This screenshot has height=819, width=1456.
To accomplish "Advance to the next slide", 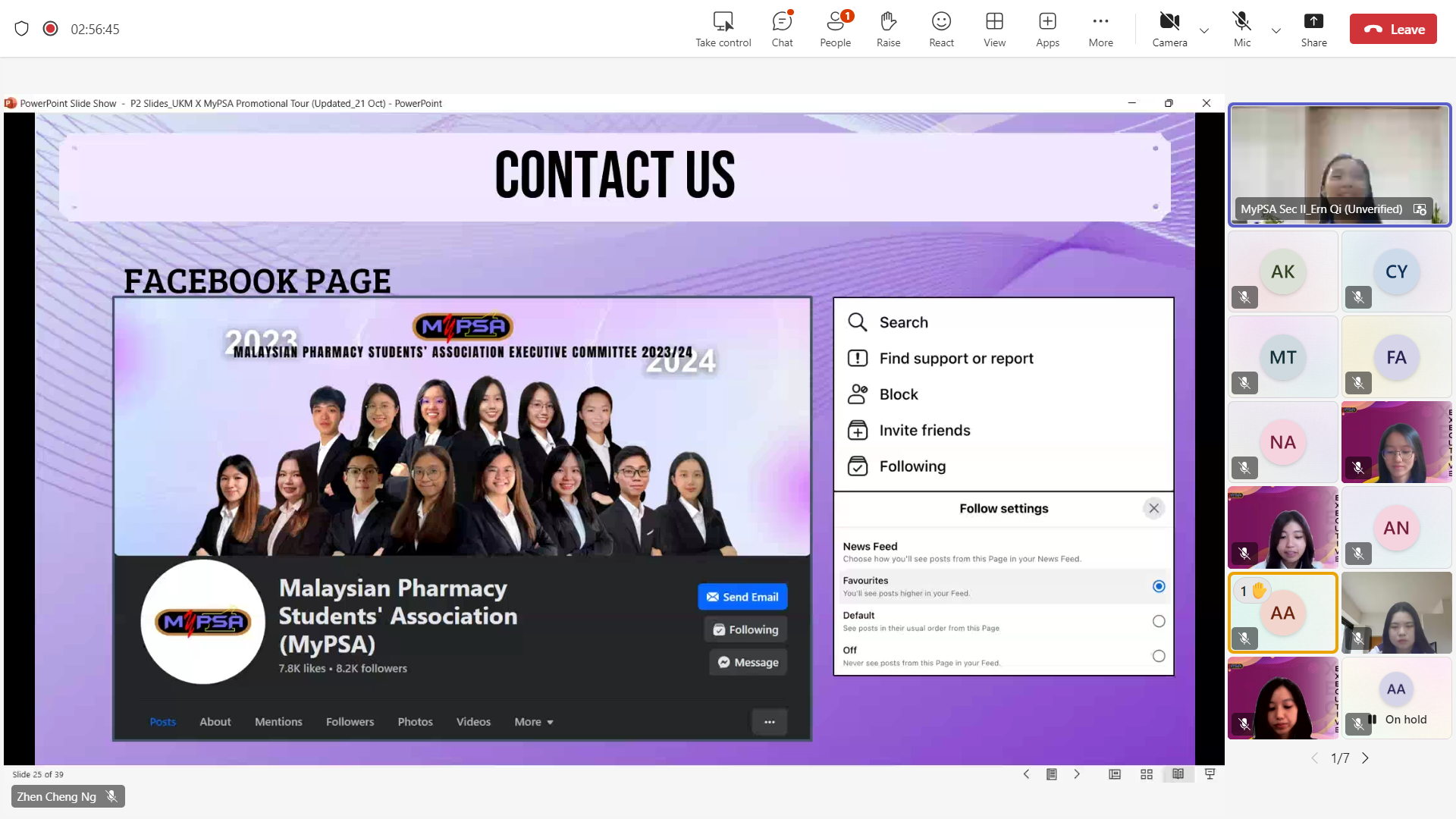I will (x=1077, y=774).
